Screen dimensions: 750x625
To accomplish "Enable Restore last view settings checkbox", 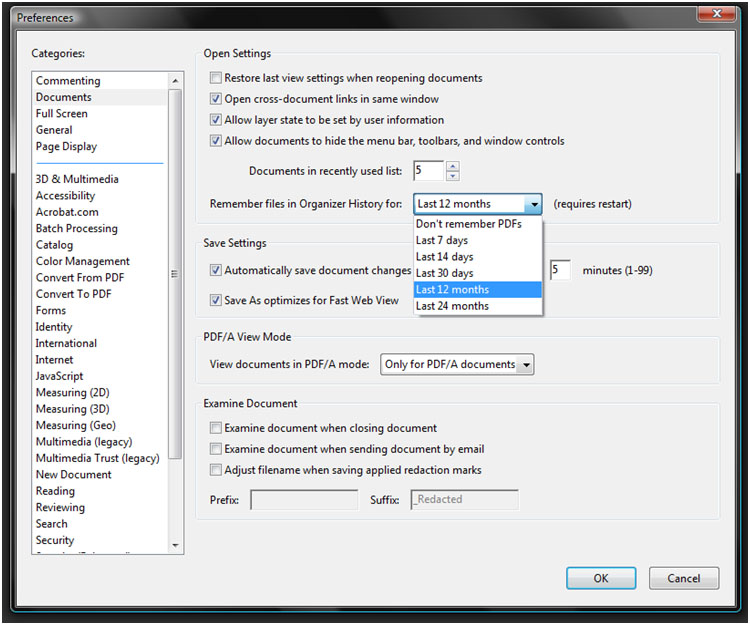I will pyautogui.click(x=216, y=77).
